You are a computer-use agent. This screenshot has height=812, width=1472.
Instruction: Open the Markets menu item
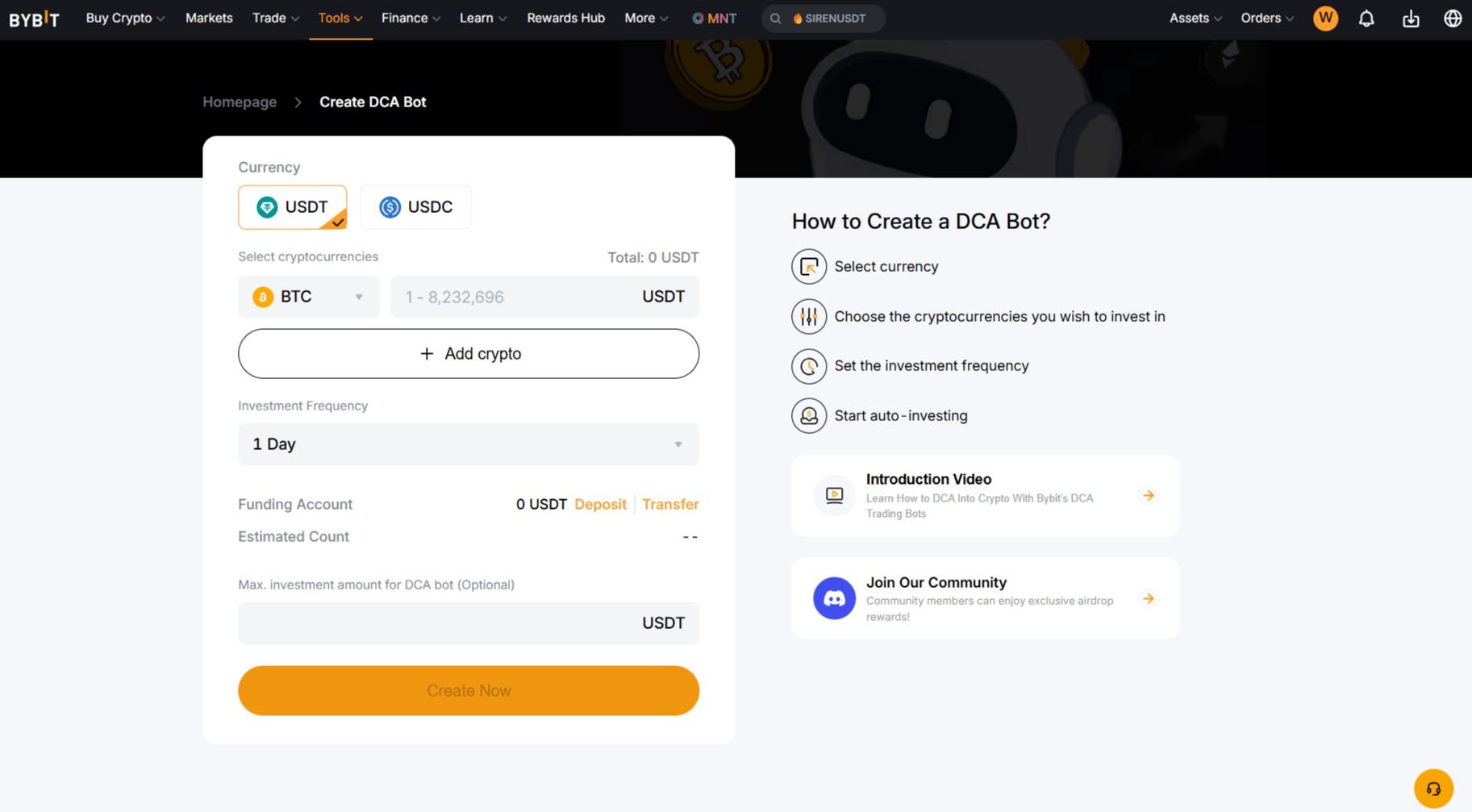(x=209, y=18)
